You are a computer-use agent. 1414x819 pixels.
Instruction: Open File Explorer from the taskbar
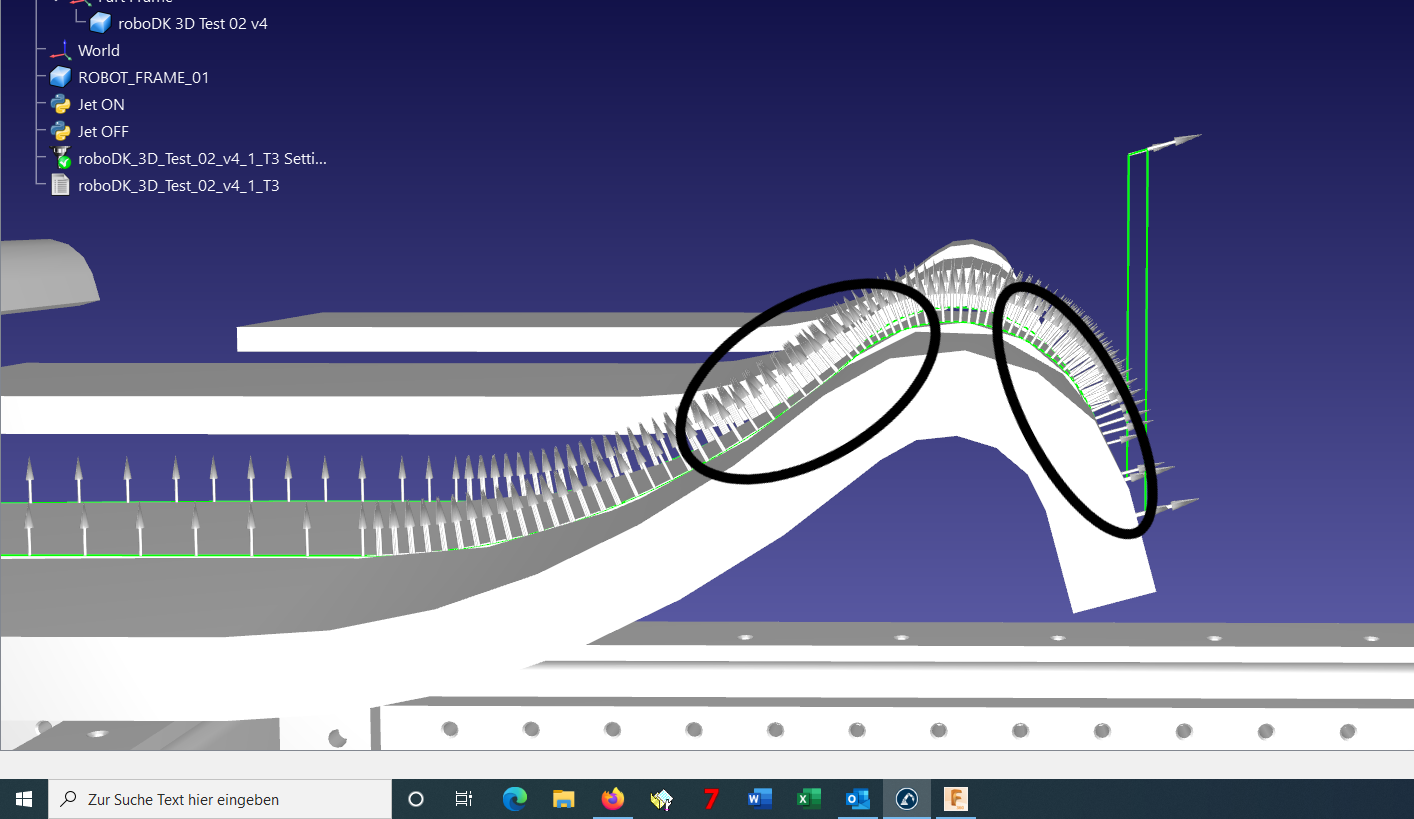pyautogui.click(x=564, y=799)
